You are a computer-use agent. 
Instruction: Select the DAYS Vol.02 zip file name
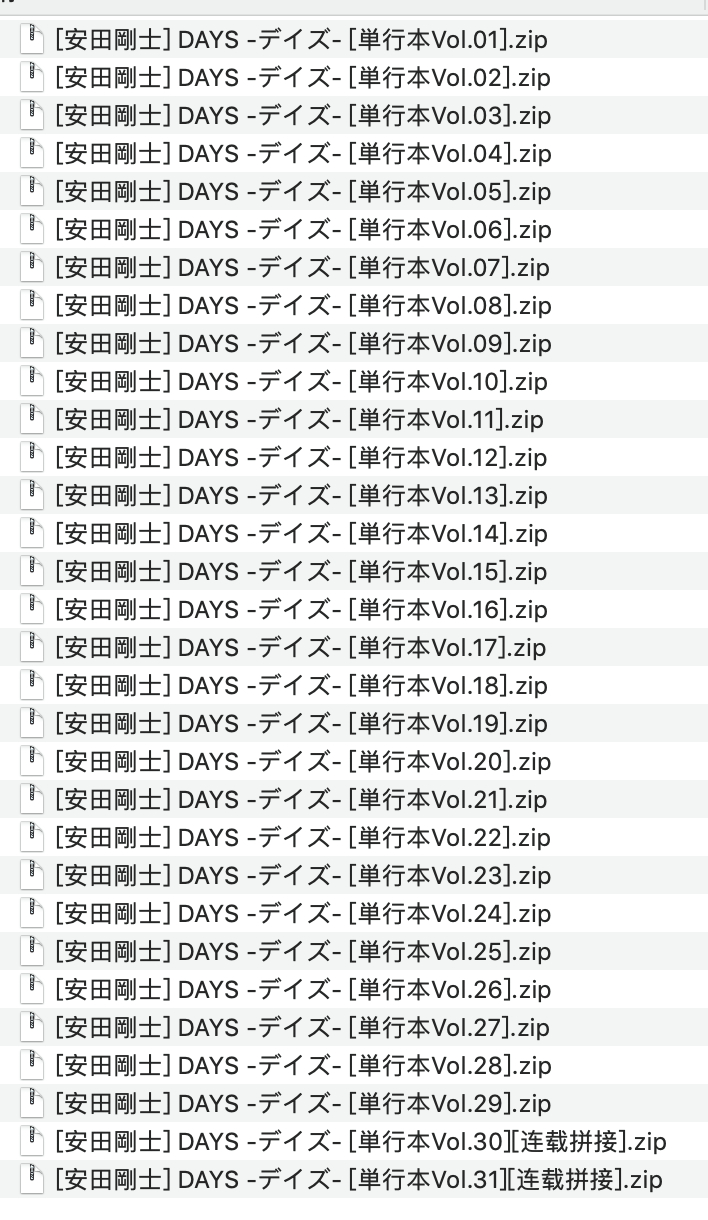(303, 78)
